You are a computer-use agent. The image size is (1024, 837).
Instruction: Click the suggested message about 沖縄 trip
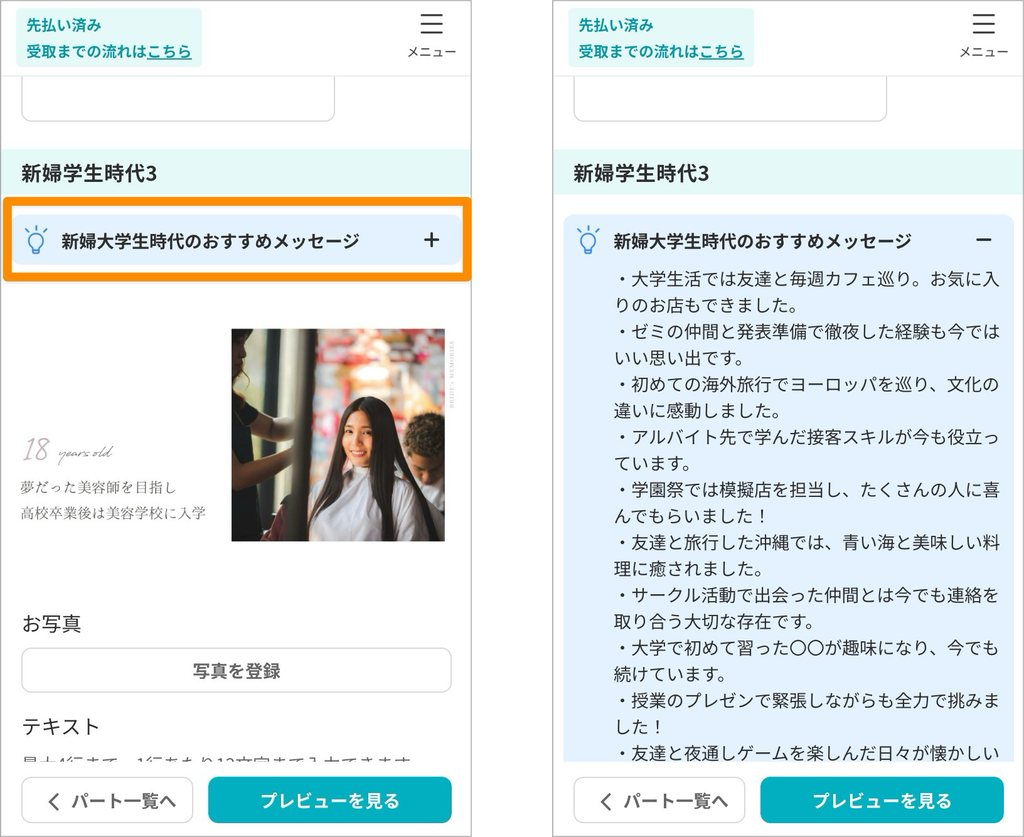pos(807,556)
